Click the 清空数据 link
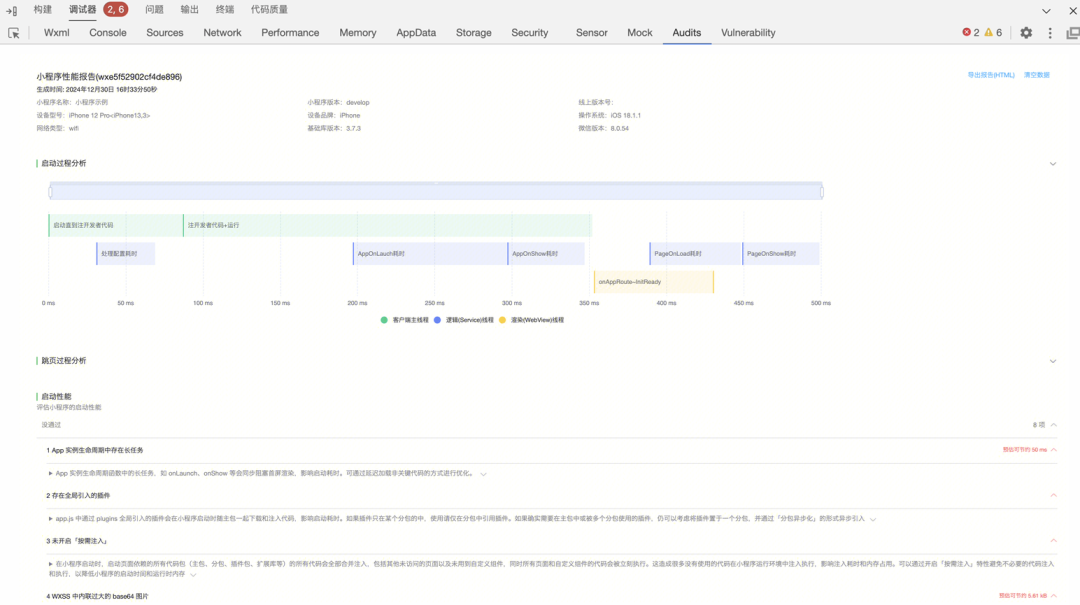 coord(1037,75)
